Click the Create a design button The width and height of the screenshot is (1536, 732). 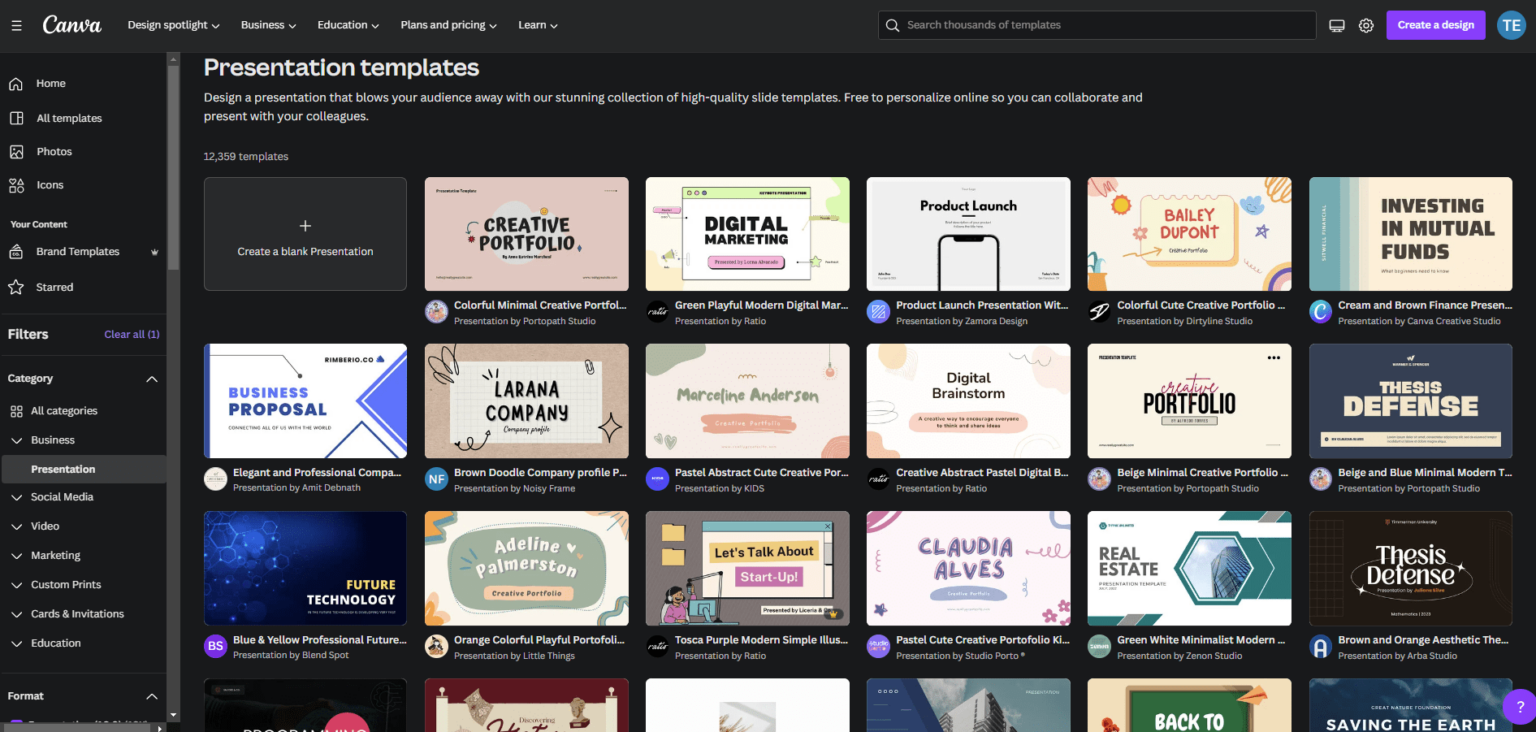pyautogui.click(x=1436, y=25)
